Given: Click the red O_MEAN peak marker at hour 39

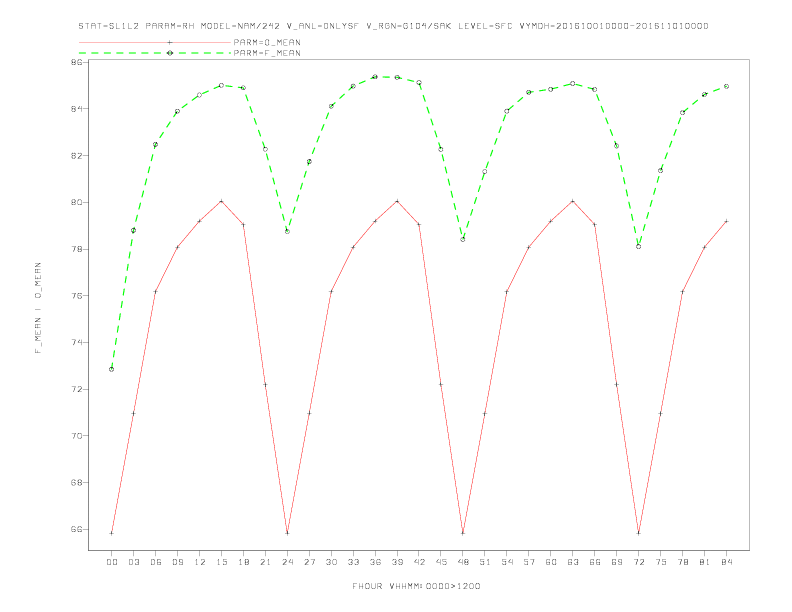Looking at the screenshot, I should (397, 201).
